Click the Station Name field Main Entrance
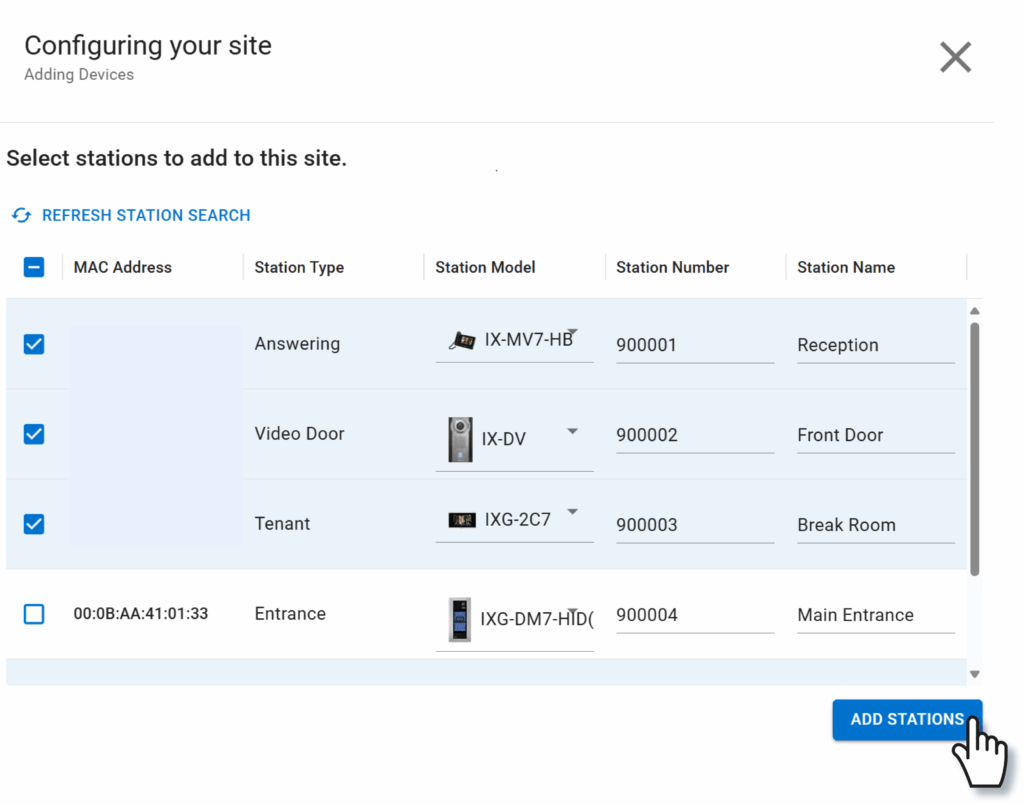Image resolution: width=1024 pixels, height=804 pixels. point(874,615)
